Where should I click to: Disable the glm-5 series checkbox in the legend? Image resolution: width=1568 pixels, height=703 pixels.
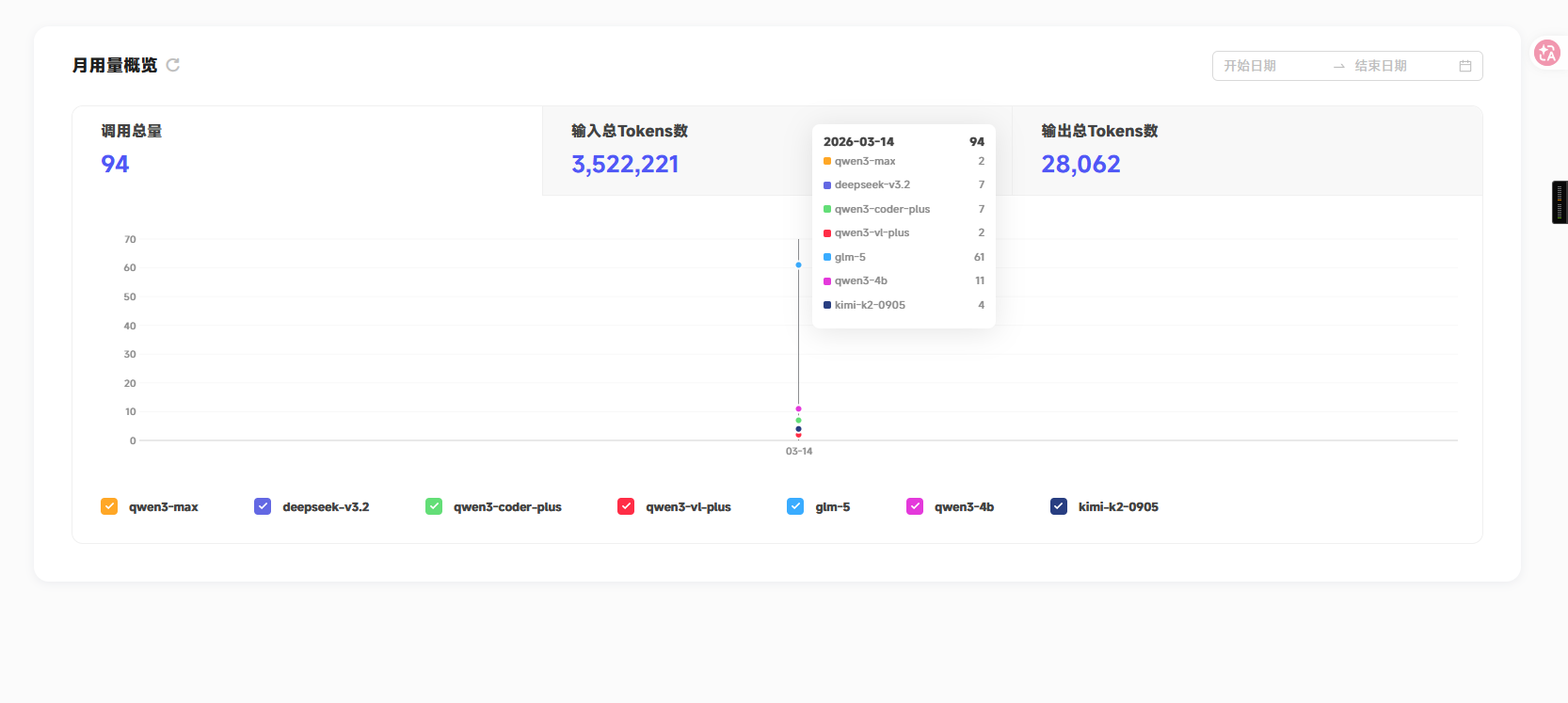tap(795, 506)
